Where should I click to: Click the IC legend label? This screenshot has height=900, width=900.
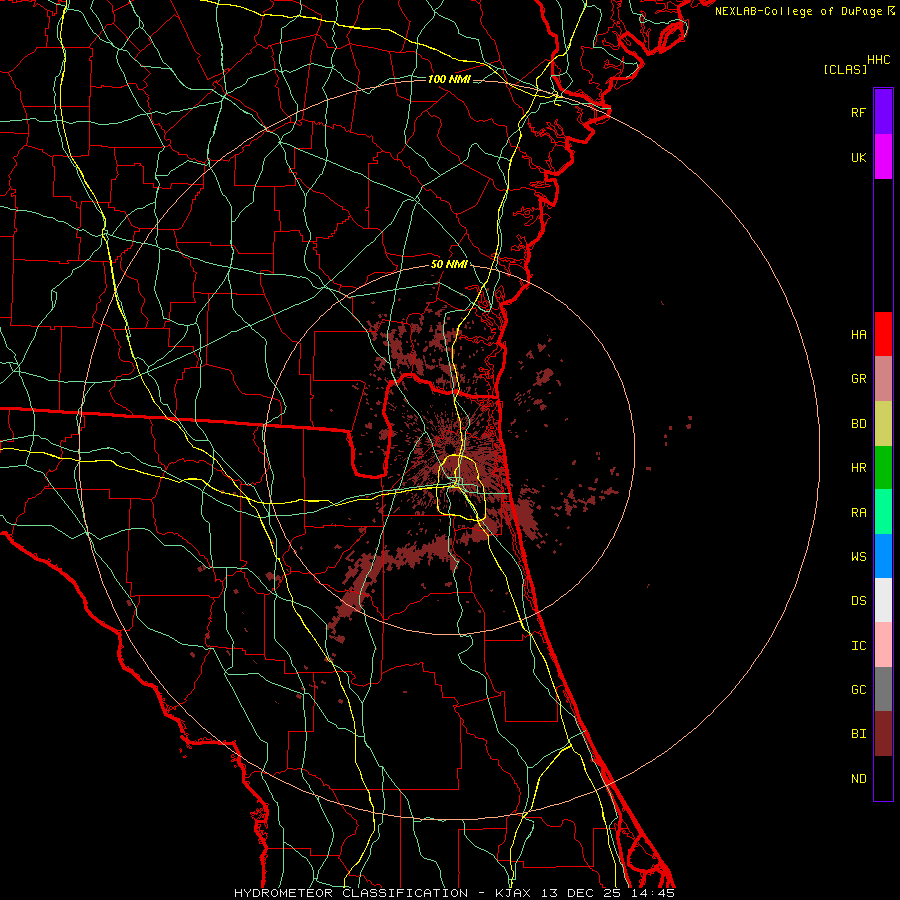click(x=858, y=646)
